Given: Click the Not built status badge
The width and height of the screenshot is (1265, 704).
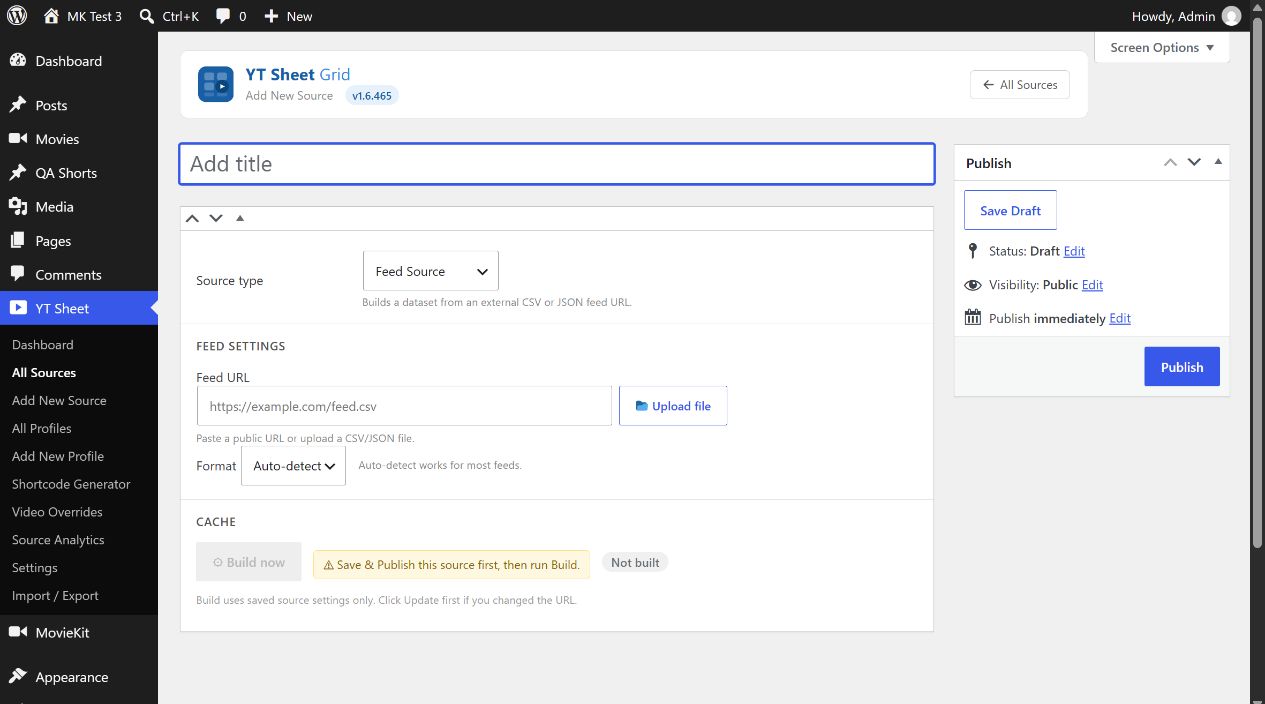Looking at the screenshot, I should tap(635, 563).
